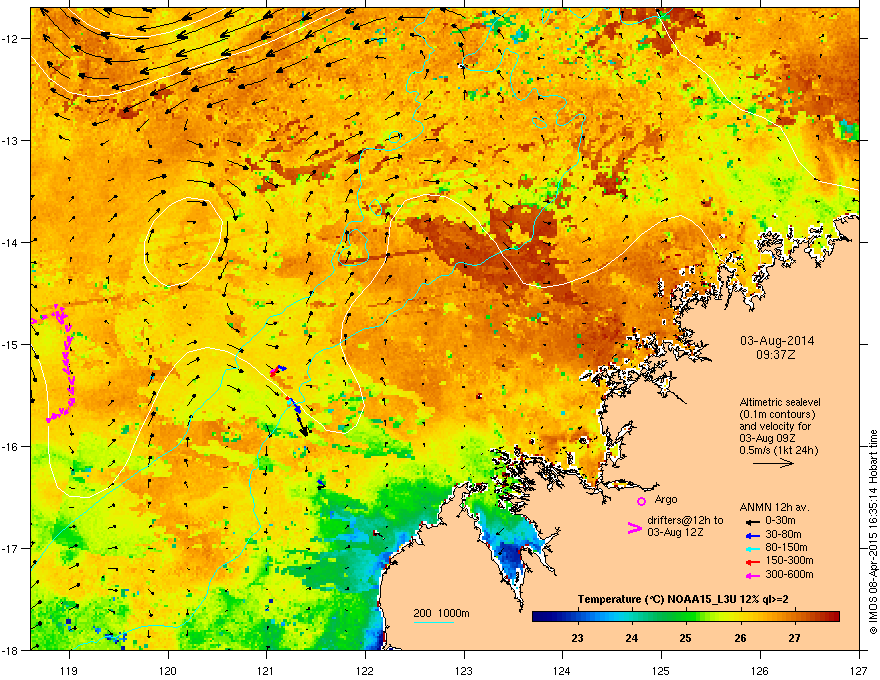Click the longitude axis label 121
Screen dimensions: 880x680
(266, 670)
